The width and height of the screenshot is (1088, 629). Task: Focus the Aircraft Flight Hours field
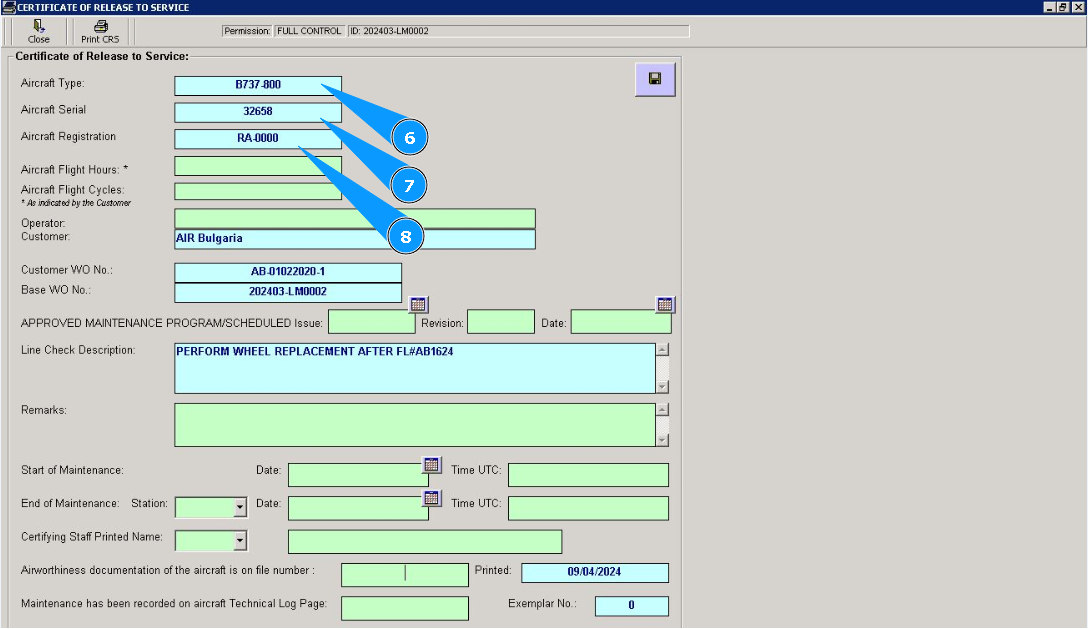[257, 165]
